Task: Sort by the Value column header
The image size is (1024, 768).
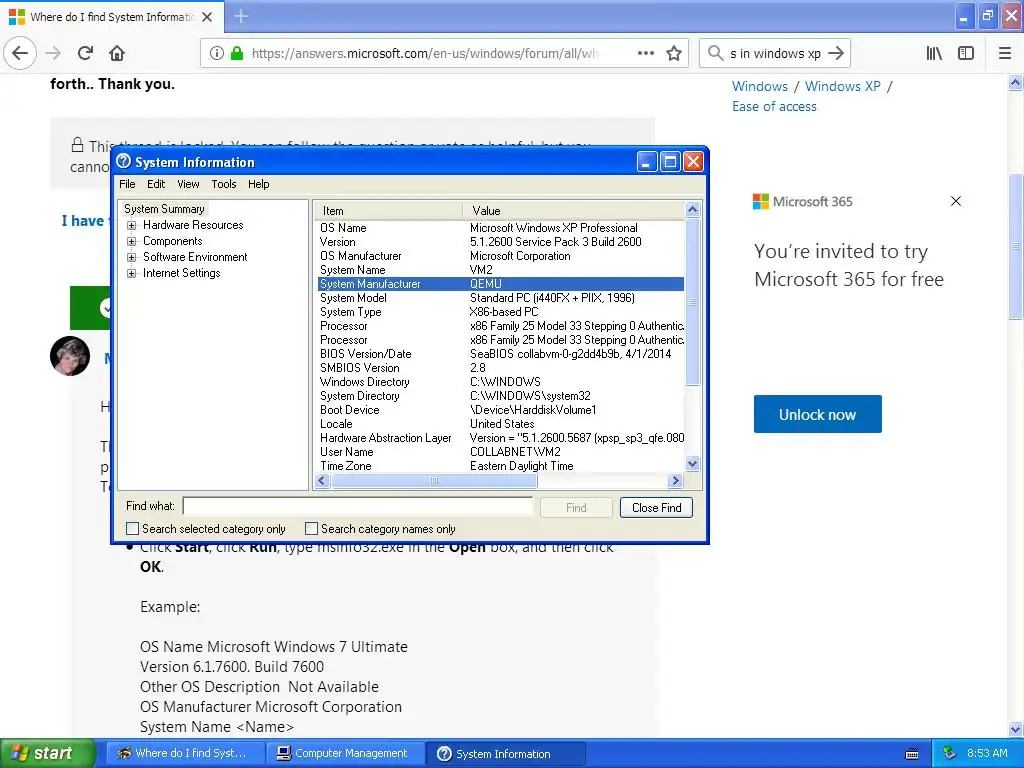Action: click(x=573, y=210)
